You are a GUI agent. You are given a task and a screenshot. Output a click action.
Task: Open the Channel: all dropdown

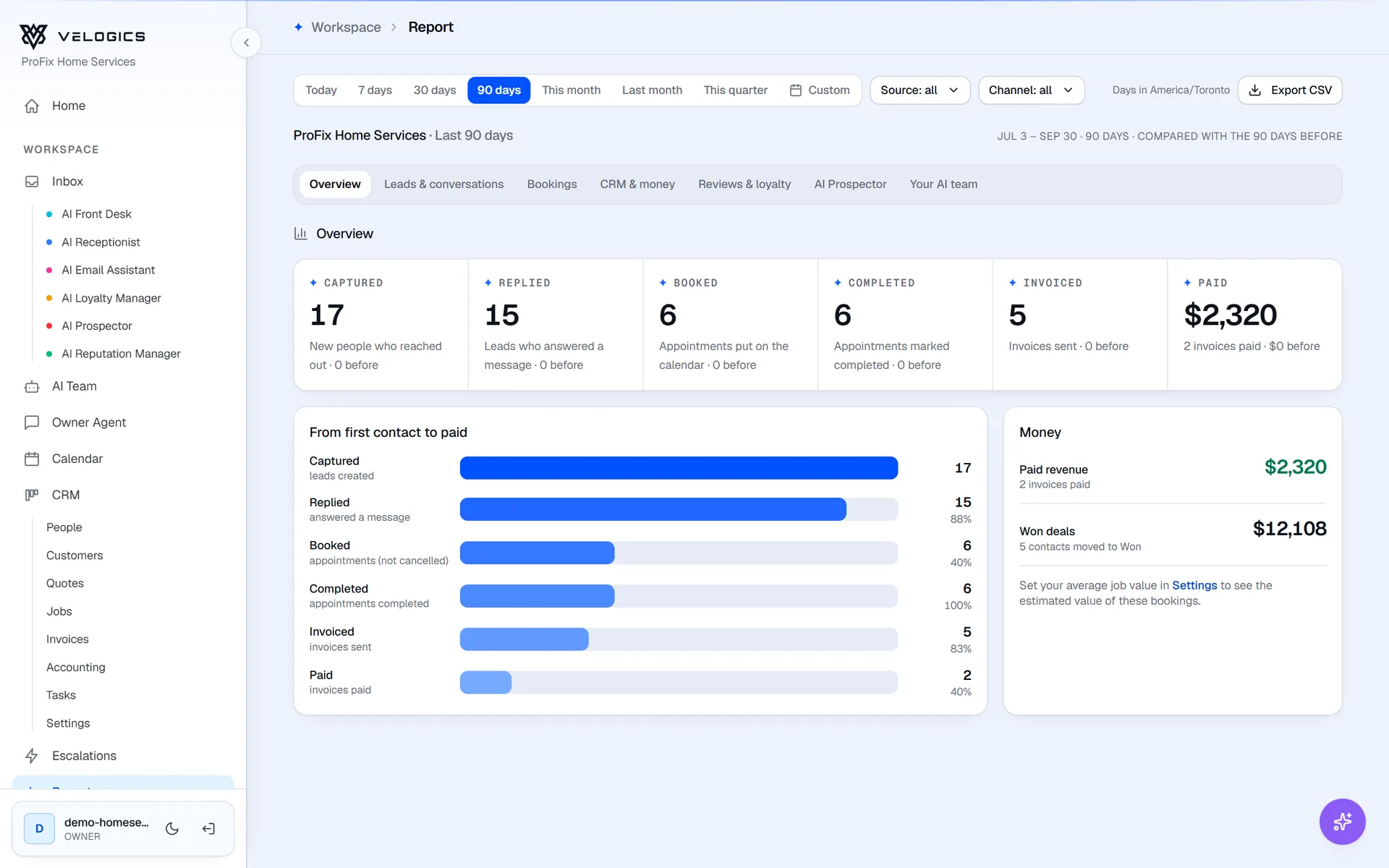(1031, 90)
